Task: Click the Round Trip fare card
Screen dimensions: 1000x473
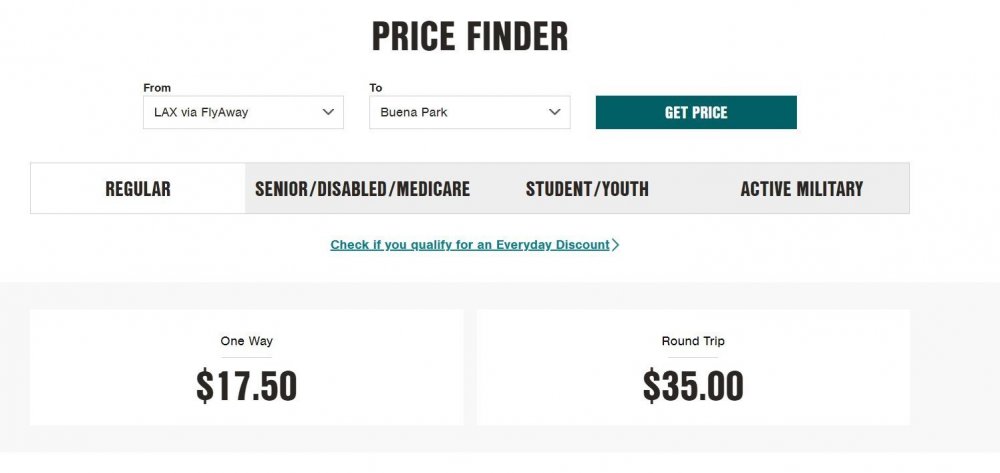Action: [693, 367]
